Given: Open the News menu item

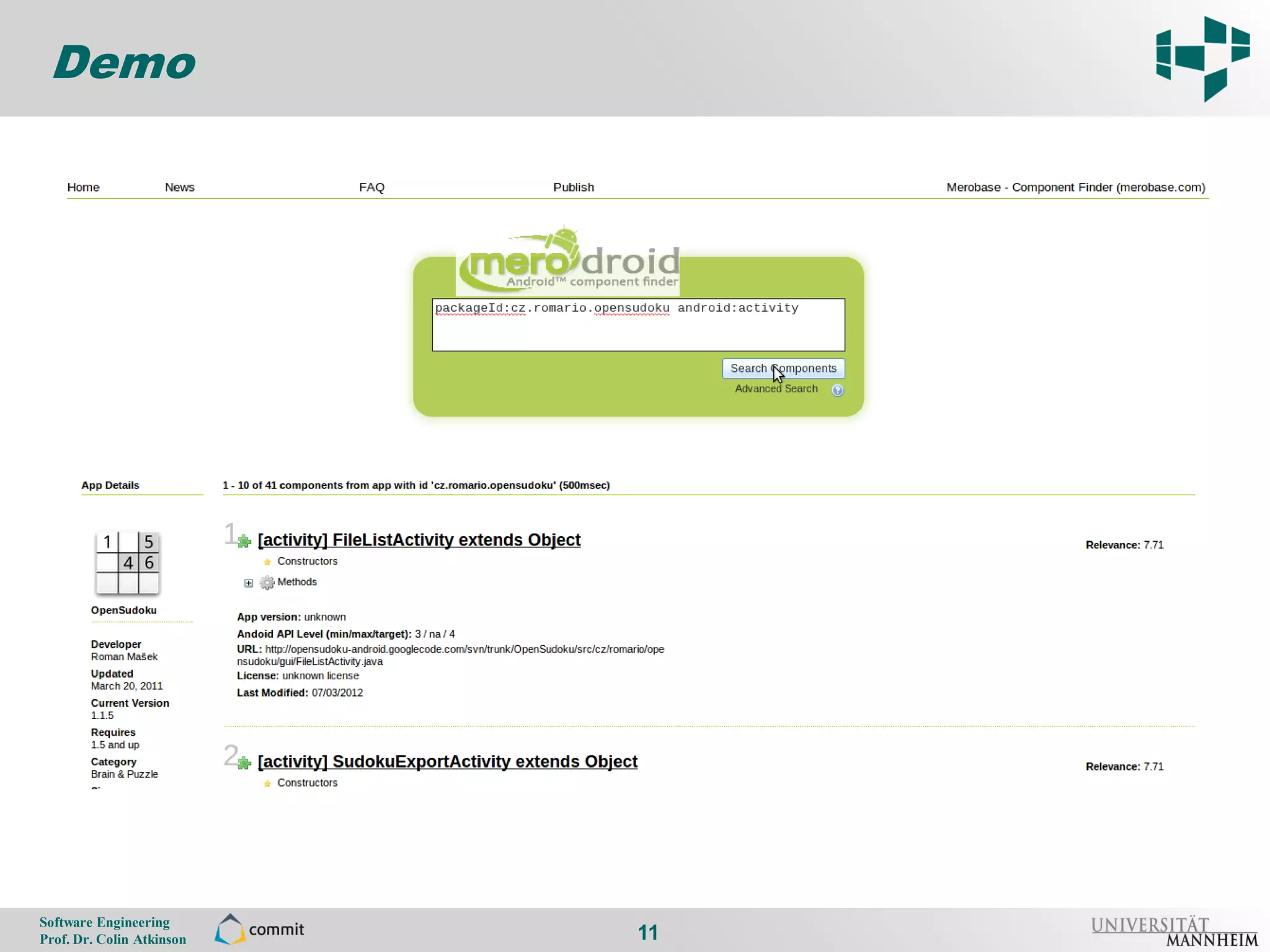Looking at the screenshot, I should pos(179,187).
